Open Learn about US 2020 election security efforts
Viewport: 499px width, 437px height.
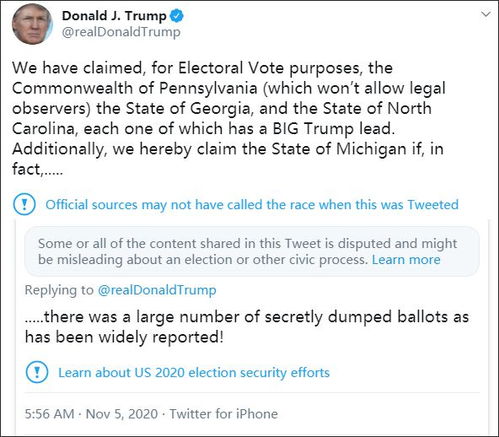click(194, 372)
